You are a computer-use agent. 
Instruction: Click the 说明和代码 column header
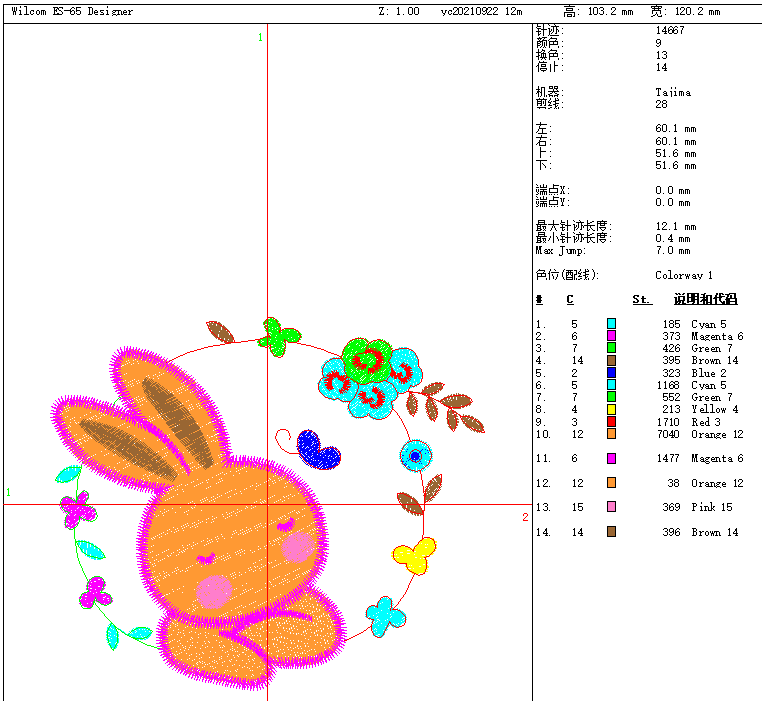[705, 300]
